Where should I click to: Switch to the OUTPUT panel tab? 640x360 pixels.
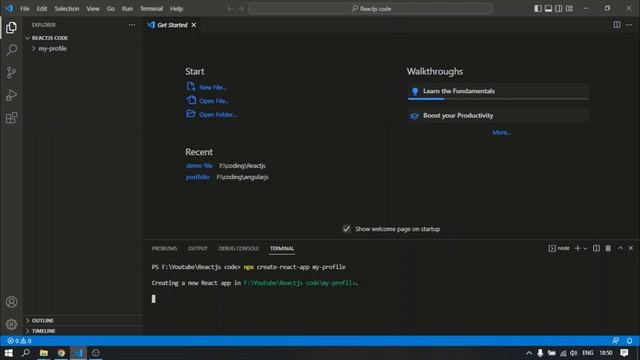click(x=198, y=248)
